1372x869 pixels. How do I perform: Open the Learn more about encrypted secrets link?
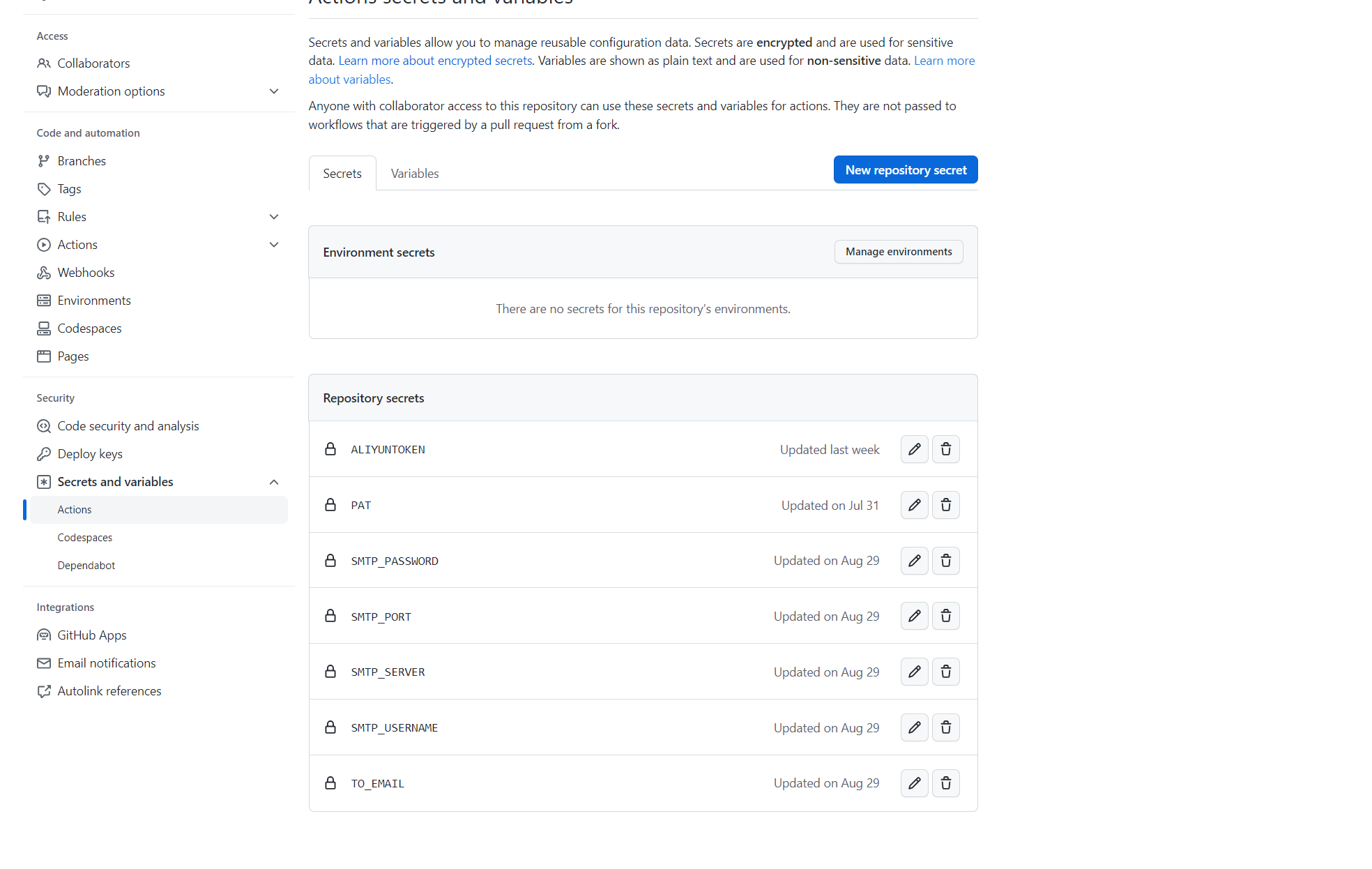435,60
